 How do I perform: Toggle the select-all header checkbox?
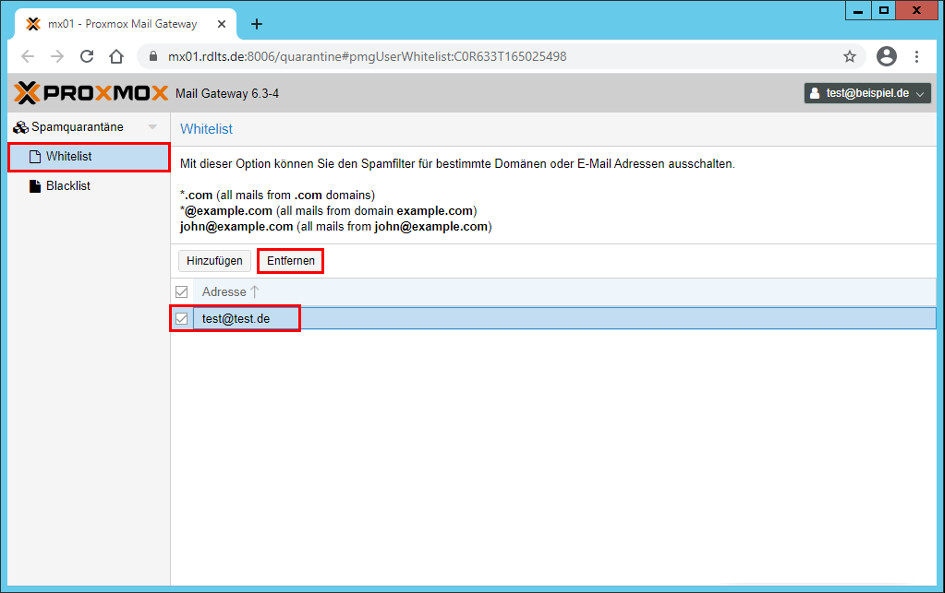pyautogui.click(x=182, y=292)
